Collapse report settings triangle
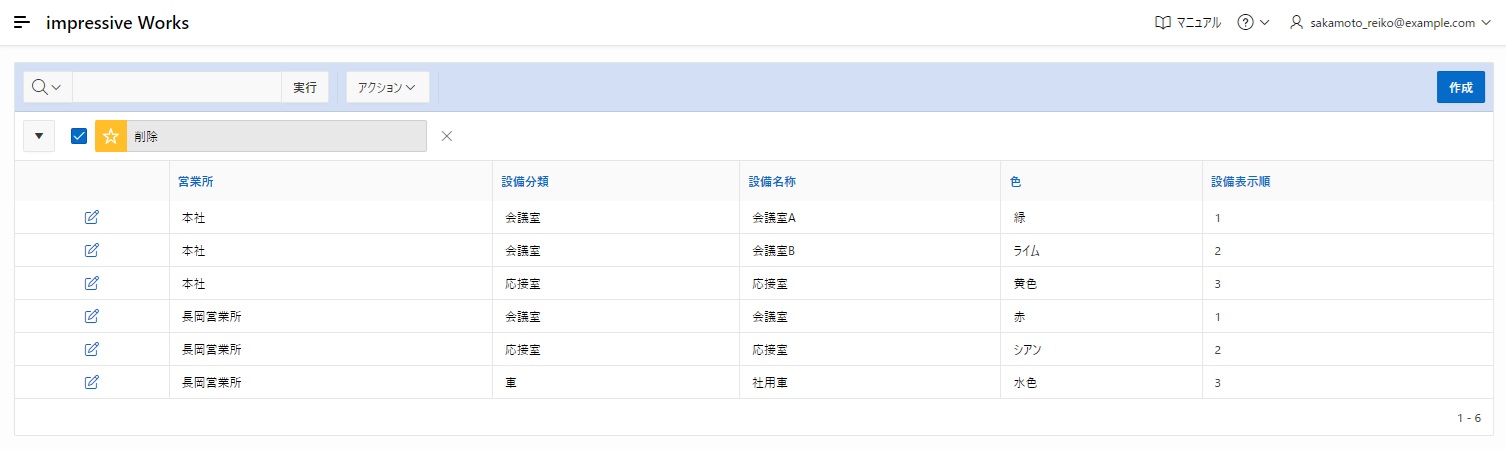The image size is (1506, 449). pyautogui.click(x=39, y=136)
